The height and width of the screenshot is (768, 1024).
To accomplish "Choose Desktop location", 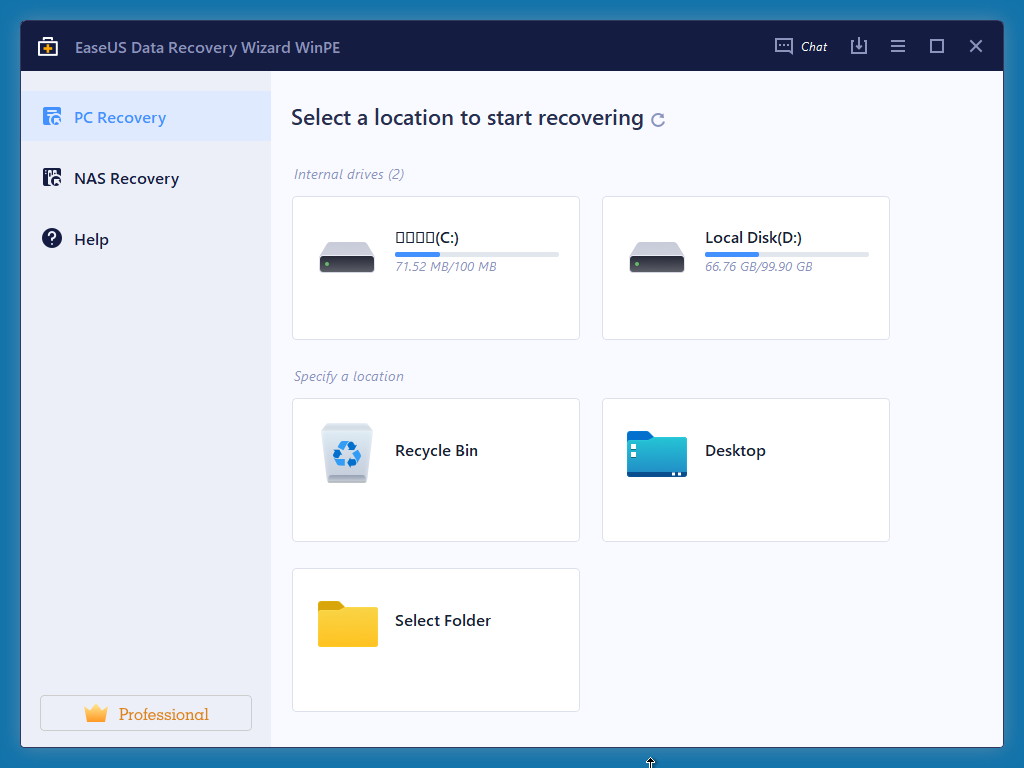I will point(746,470).
